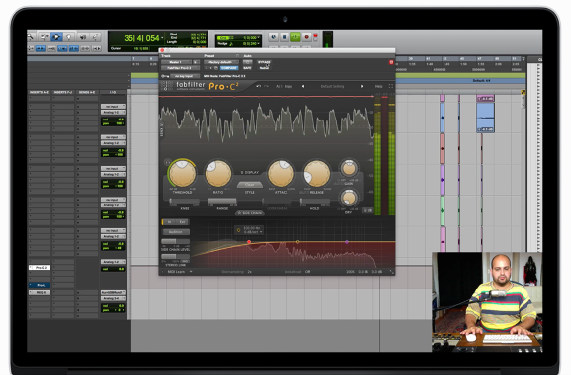
Task: Click the first transport button left of Stop
Action: 273,37
